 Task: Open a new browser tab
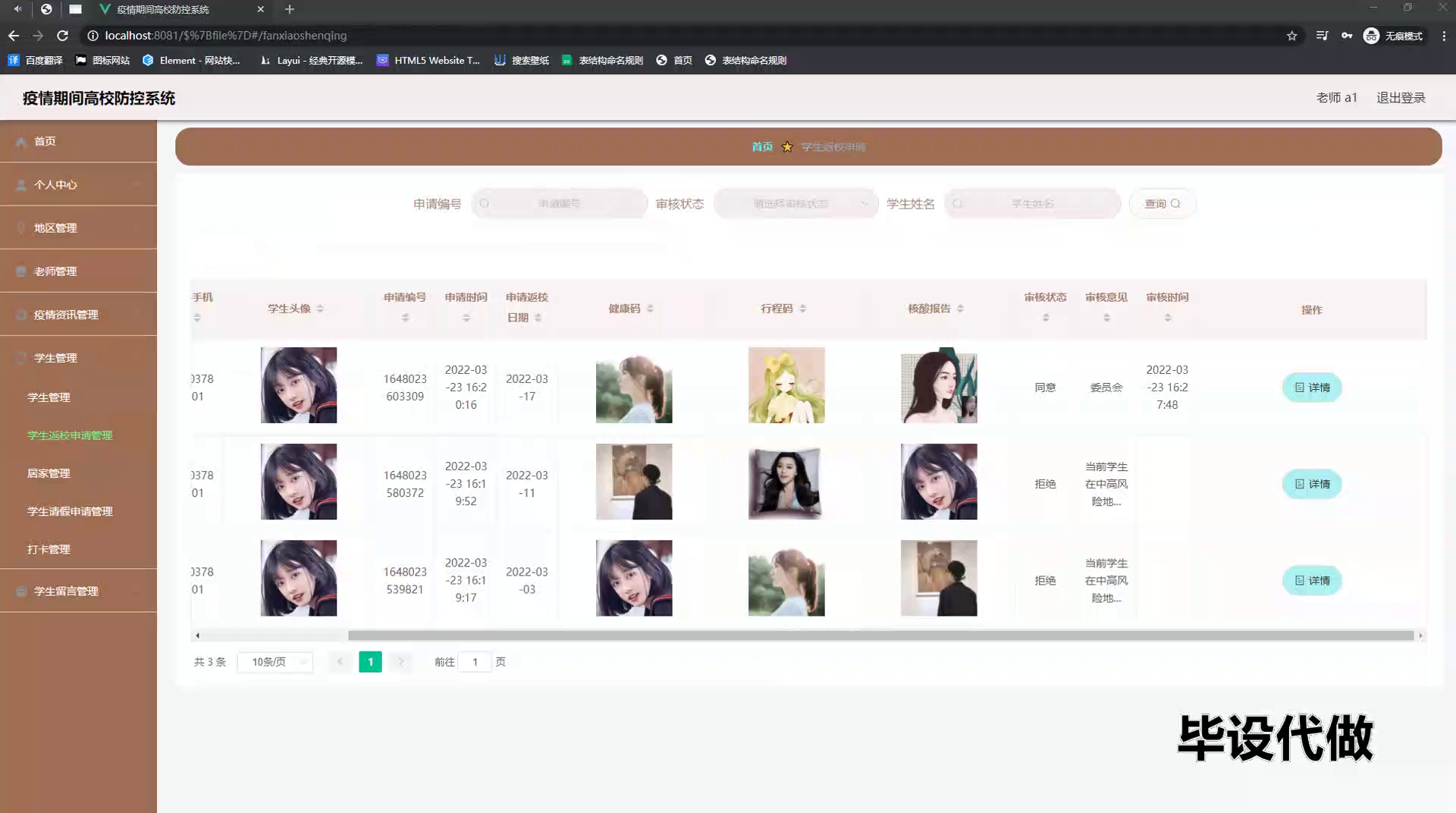(290, 9)
